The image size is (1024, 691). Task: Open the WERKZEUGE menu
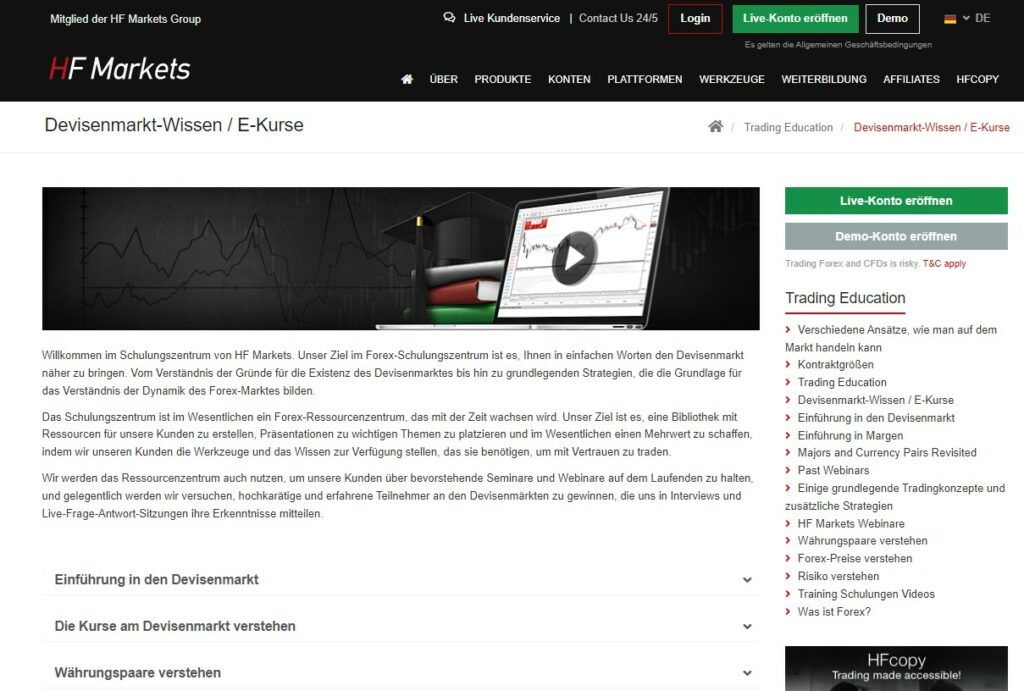click(731, 79)
